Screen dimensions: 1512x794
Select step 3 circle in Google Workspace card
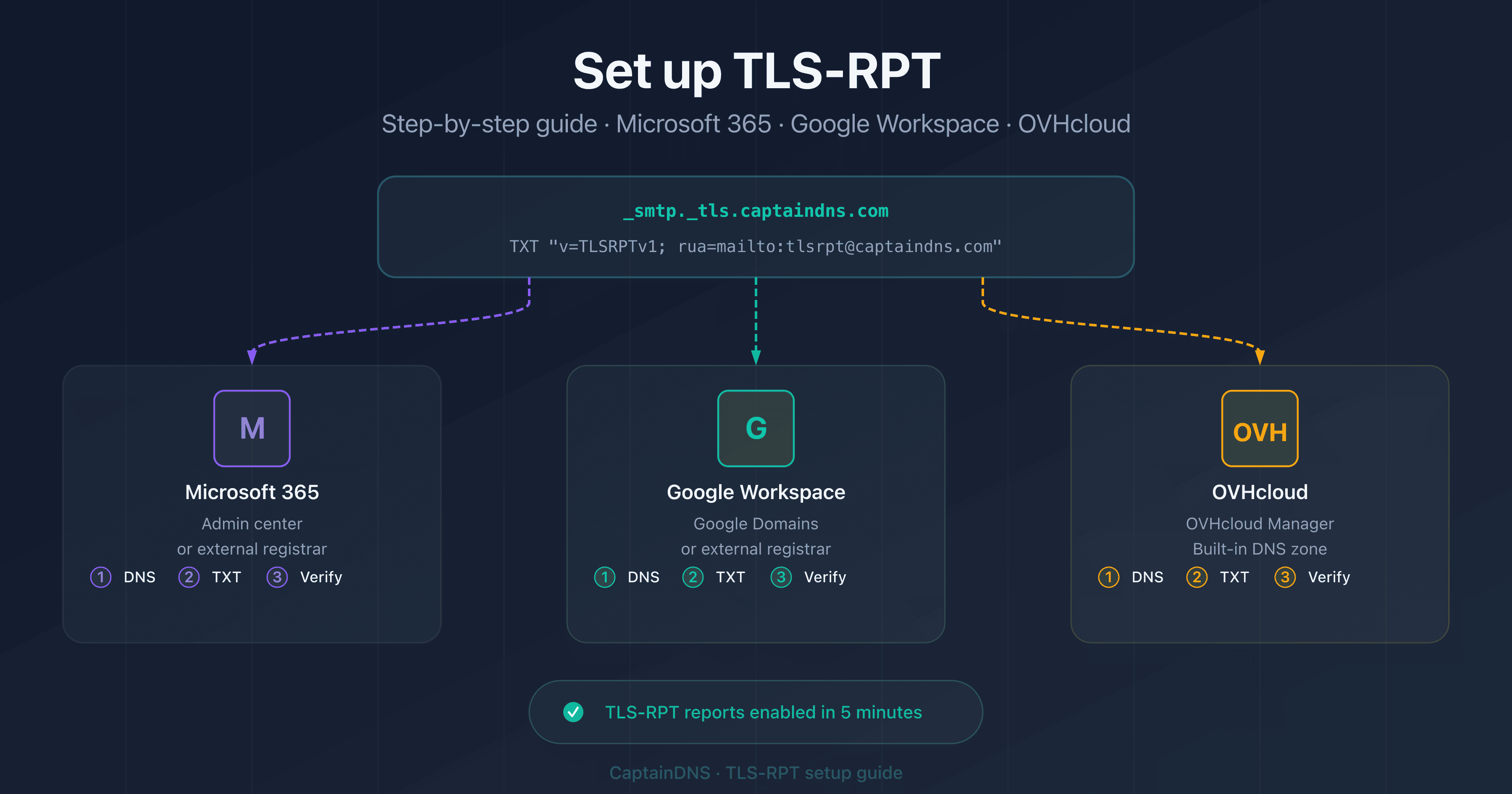[781, 577]
